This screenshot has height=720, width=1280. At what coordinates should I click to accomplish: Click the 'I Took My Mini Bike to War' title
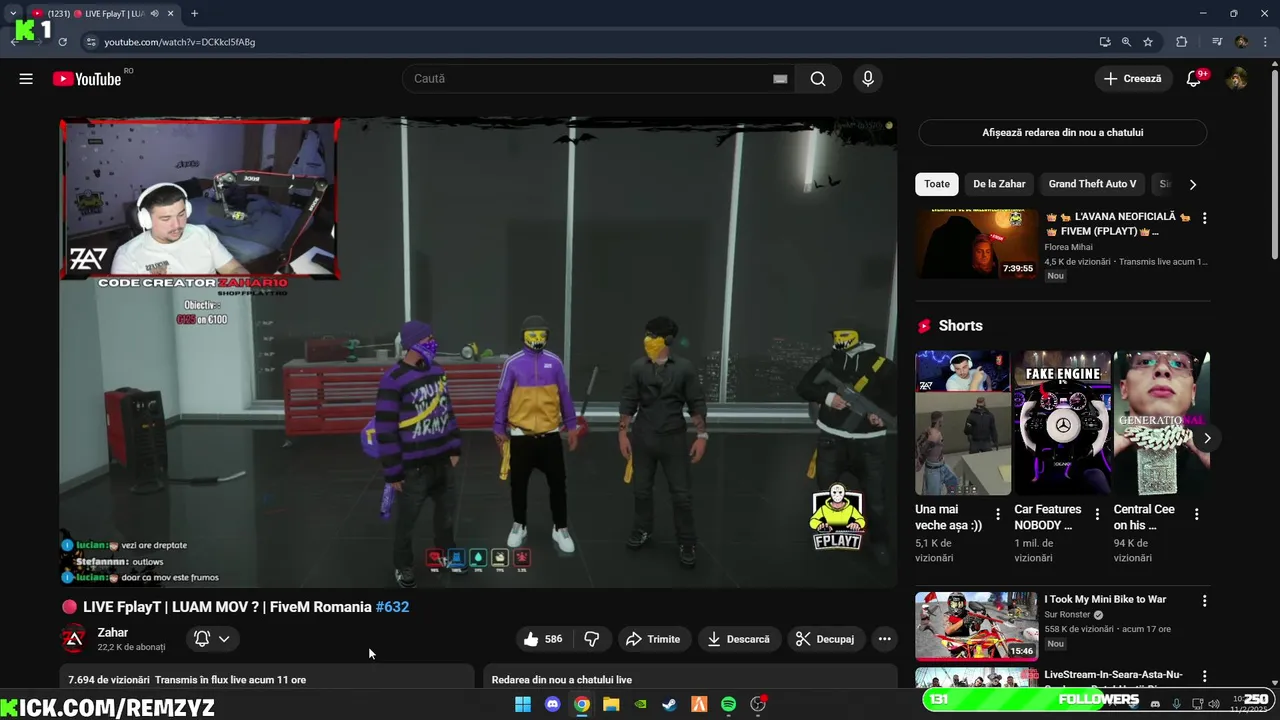[x=1105, y=599]
